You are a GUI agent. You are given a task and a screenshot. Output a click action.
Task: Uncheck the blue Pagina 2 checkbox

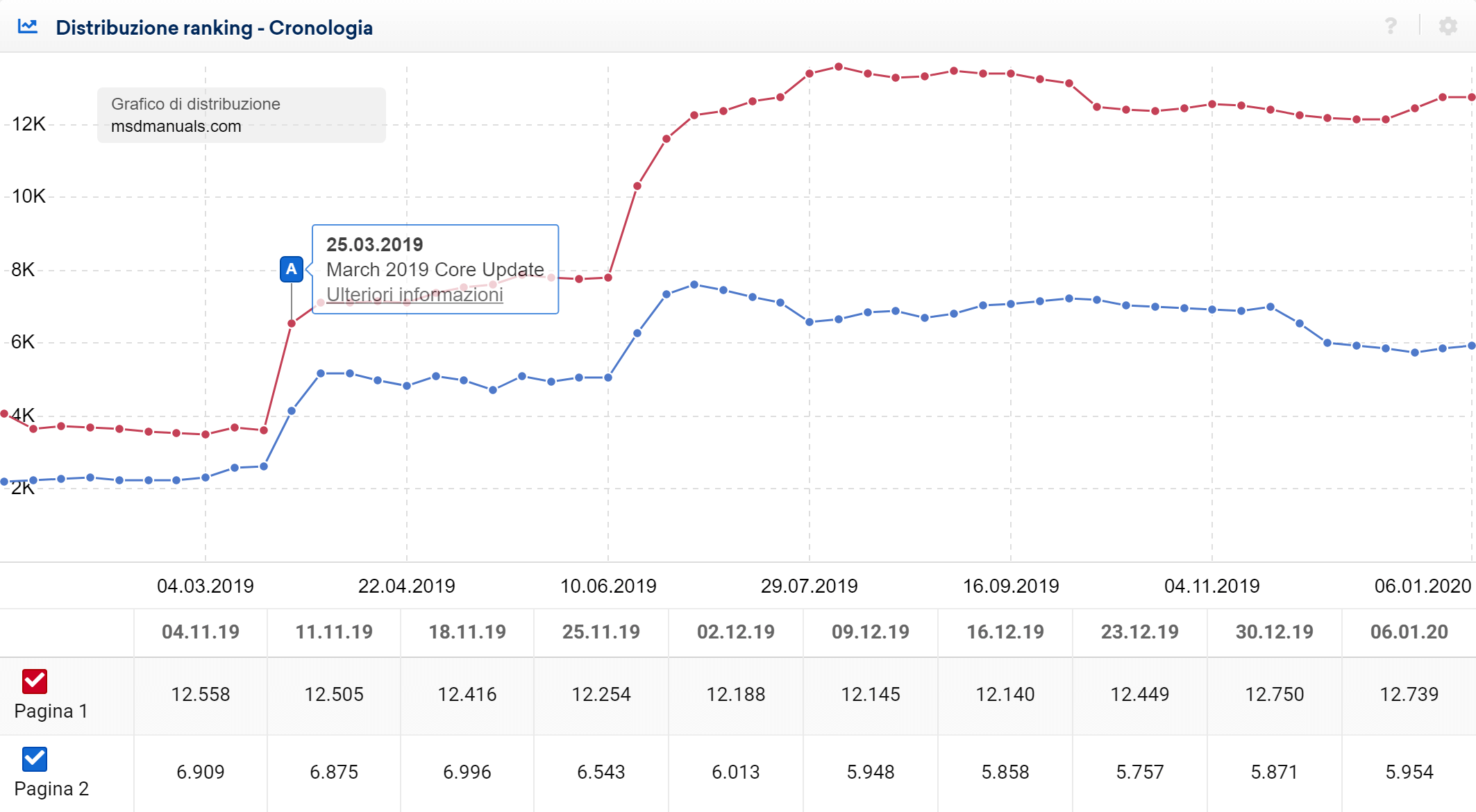point(35,759)
